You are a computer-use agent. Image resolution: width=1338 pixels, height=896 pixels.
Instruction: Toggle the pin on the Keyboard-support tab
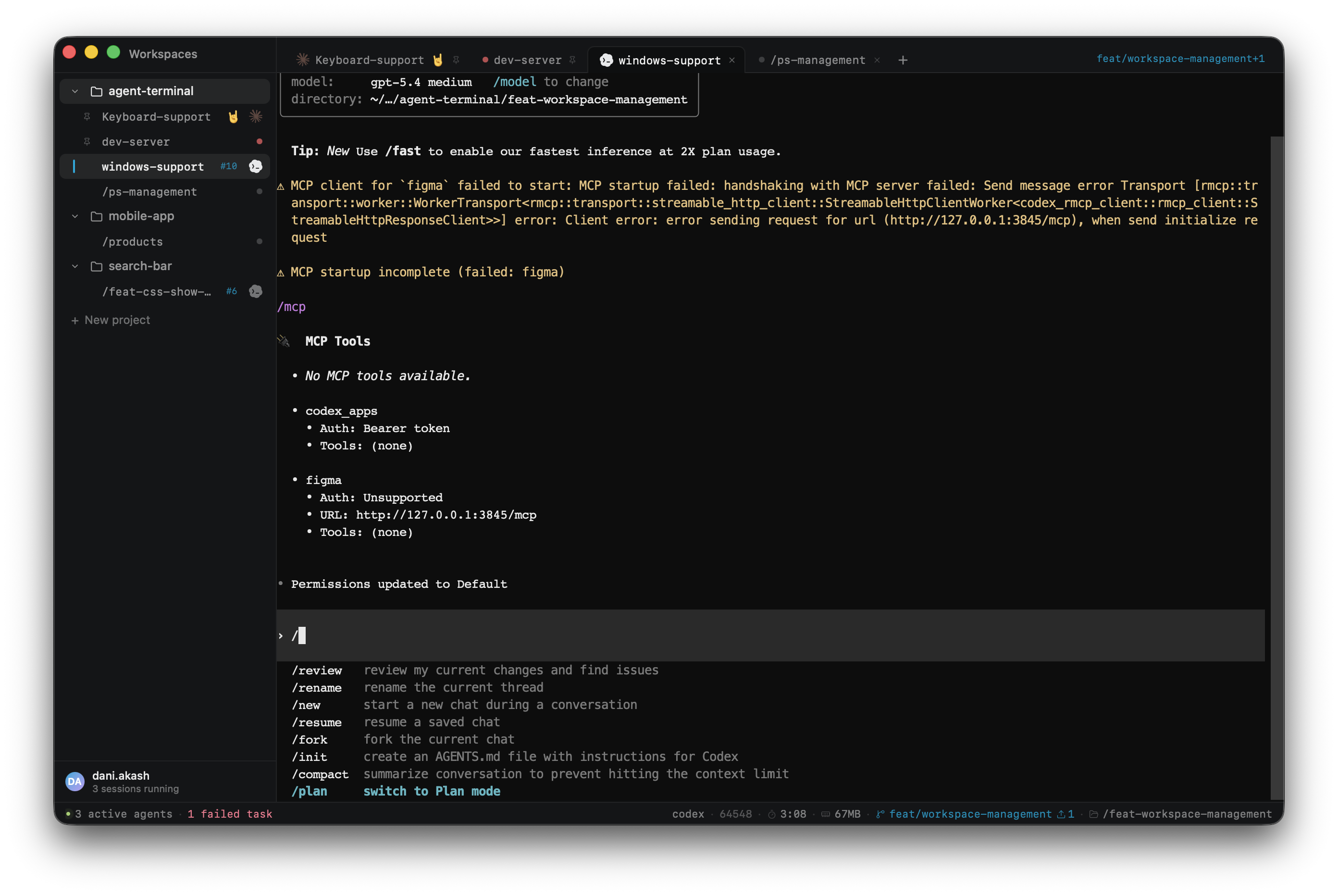pos(456,60)
